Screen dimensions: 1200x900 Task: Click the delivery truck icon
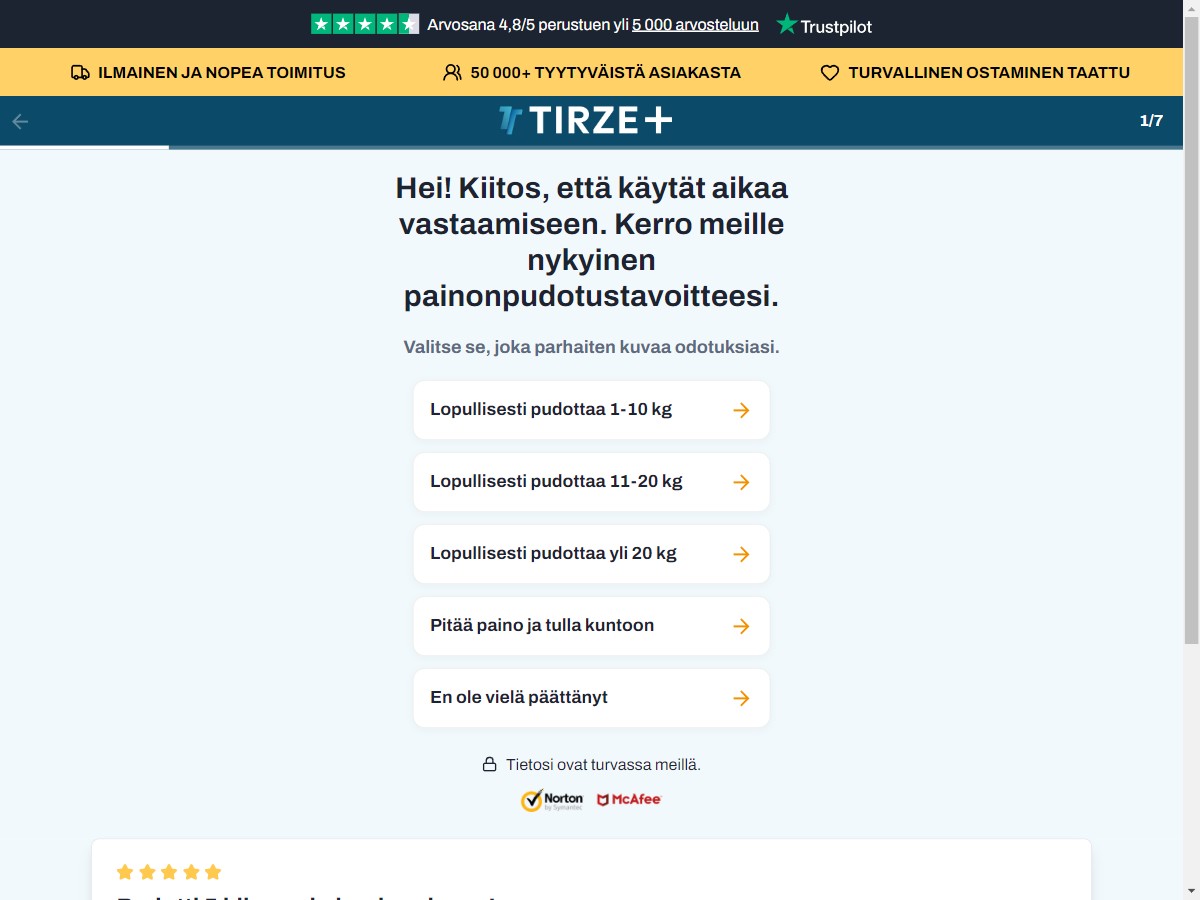click(80, 73)
